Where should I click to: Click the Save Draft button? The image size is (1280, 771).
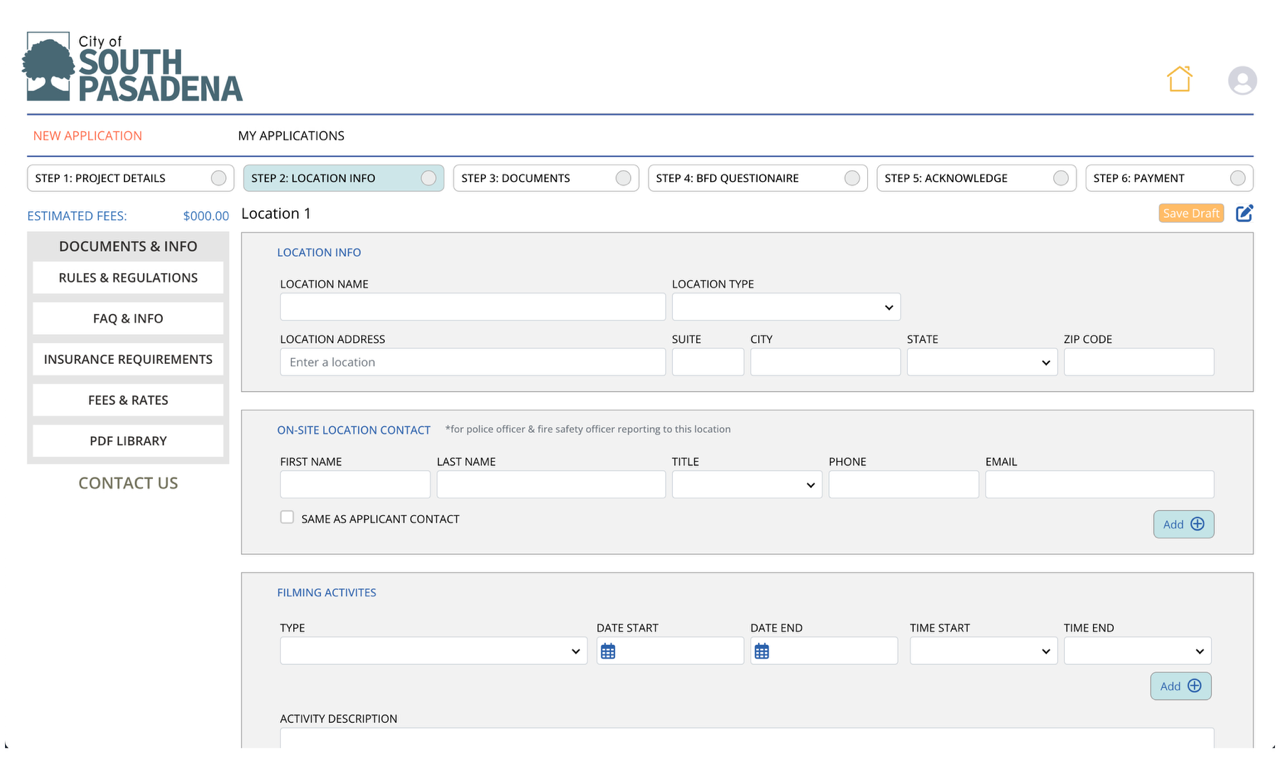pos(1190,213)
